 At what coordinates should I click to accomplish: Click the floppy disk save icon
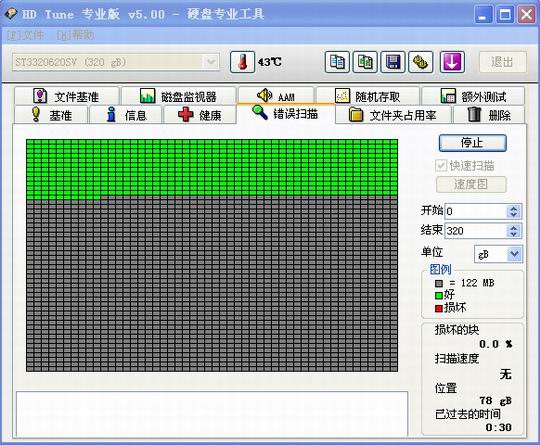393,62
